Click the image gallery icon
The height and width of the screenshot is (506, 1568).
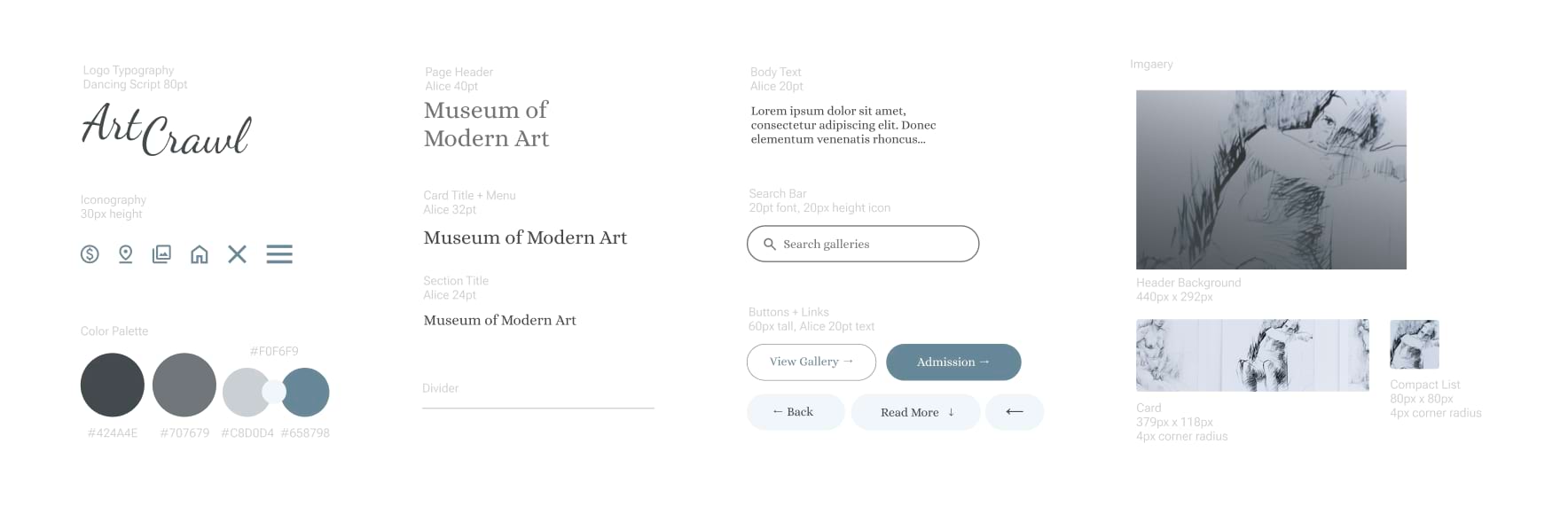click(161, 254)
